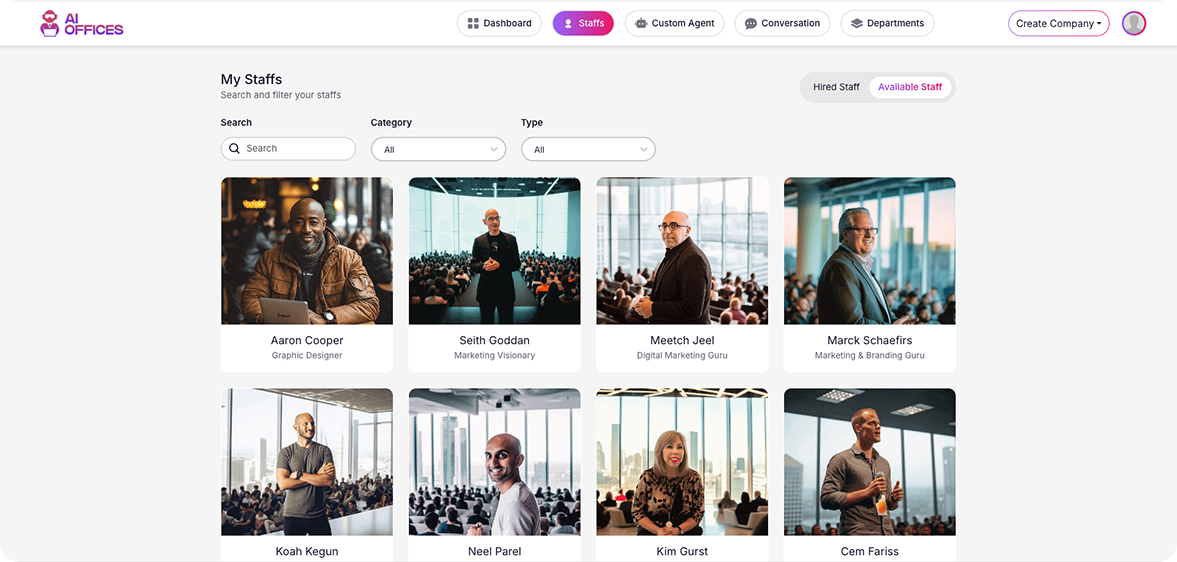This screenshot has height=562, width=1177.
Task: Open the Create Company dropdown
Action: click(x=1058, y=24)
